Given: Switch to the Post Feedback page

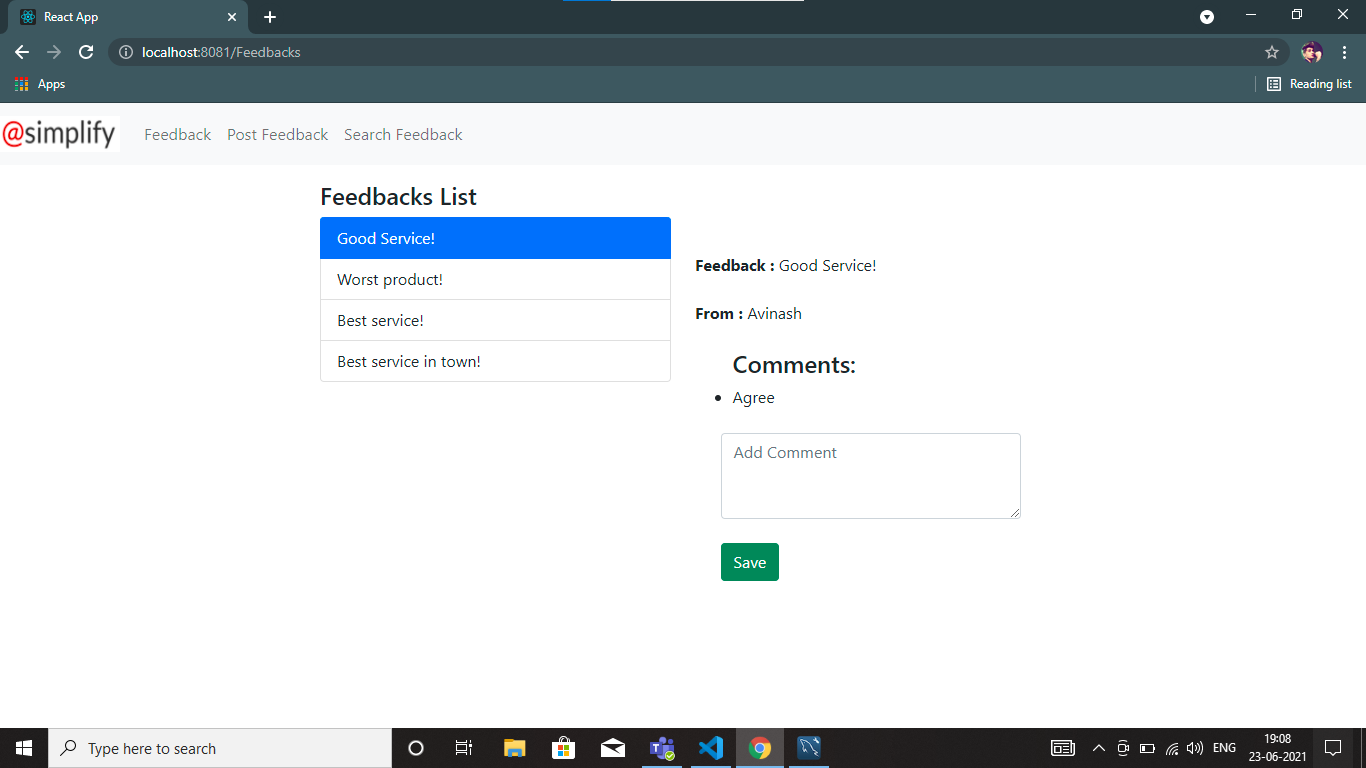Looking at the screenshot, I should [x=277, y=134].
